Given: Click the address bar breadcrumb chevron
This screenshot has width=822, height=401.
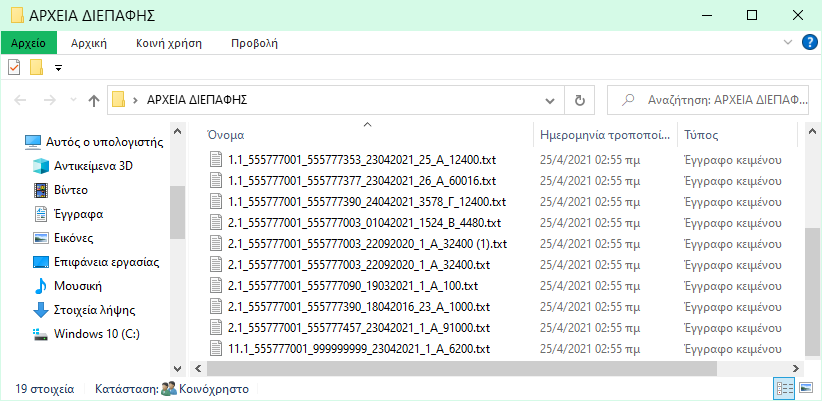Looking at the screenshot, I should pos(136,100).
